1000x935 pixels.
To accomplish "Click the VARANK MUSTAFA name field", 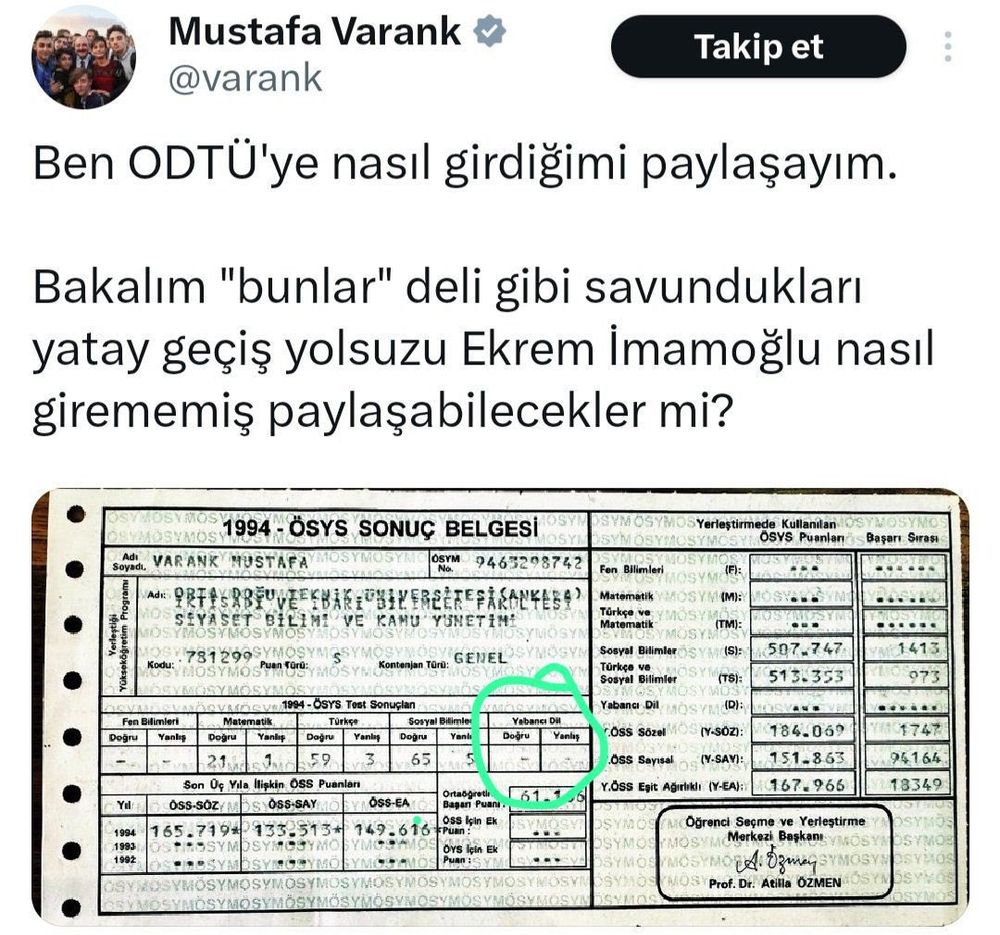I will pos(230,562).
